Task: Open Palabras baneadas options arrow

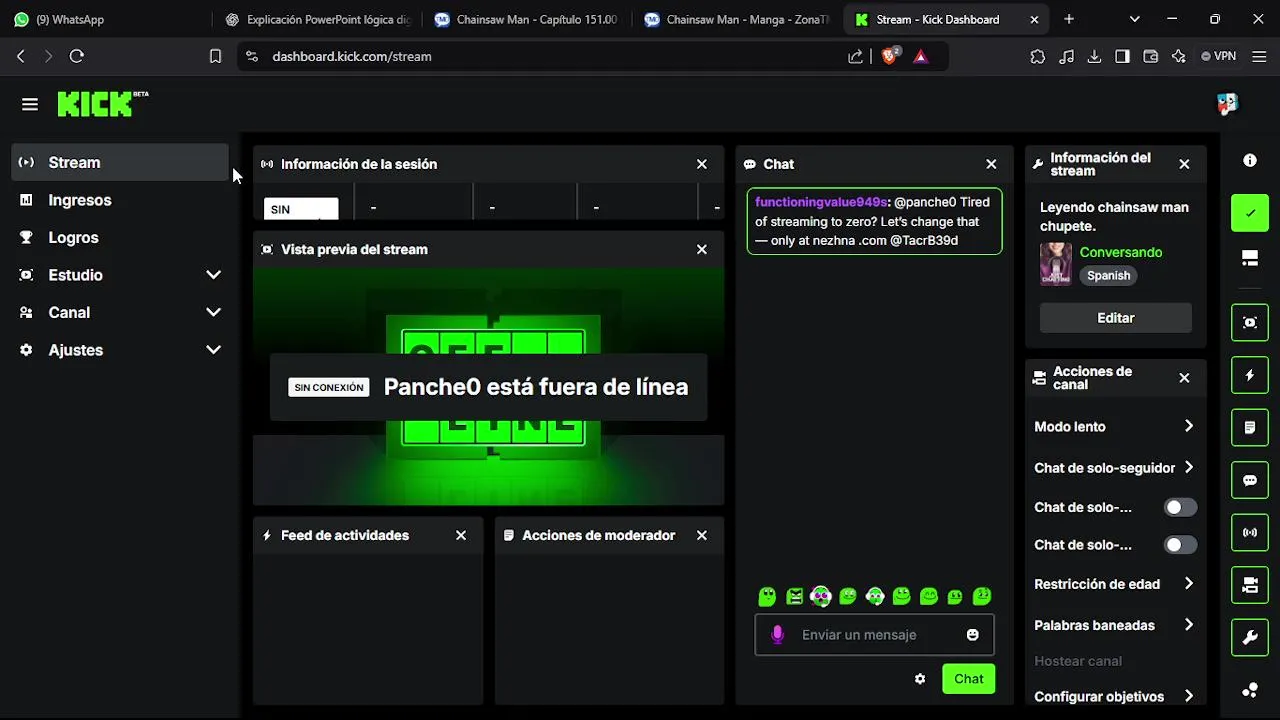Action: point(1188,624)
